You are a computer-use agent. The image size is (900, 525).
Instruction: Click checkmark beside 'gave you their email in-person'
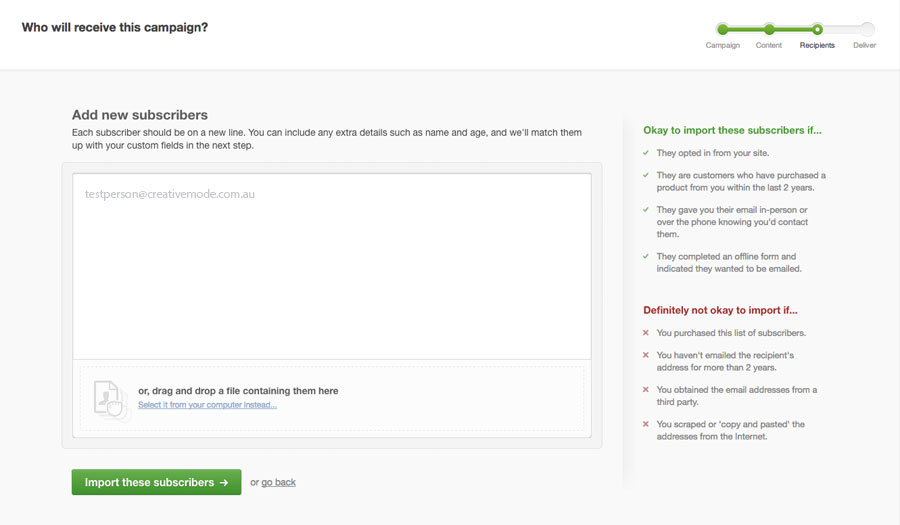click(646, 209)
